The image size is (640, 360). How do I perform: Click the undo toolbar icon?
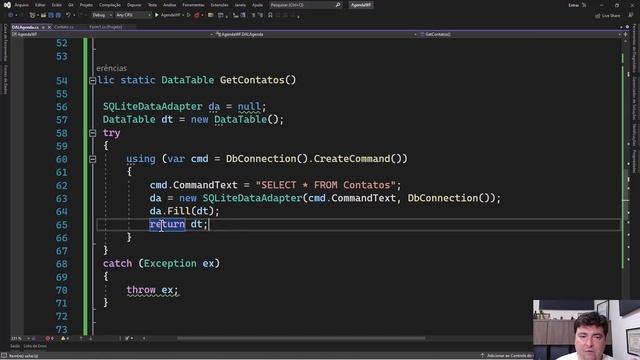[68, 15]
